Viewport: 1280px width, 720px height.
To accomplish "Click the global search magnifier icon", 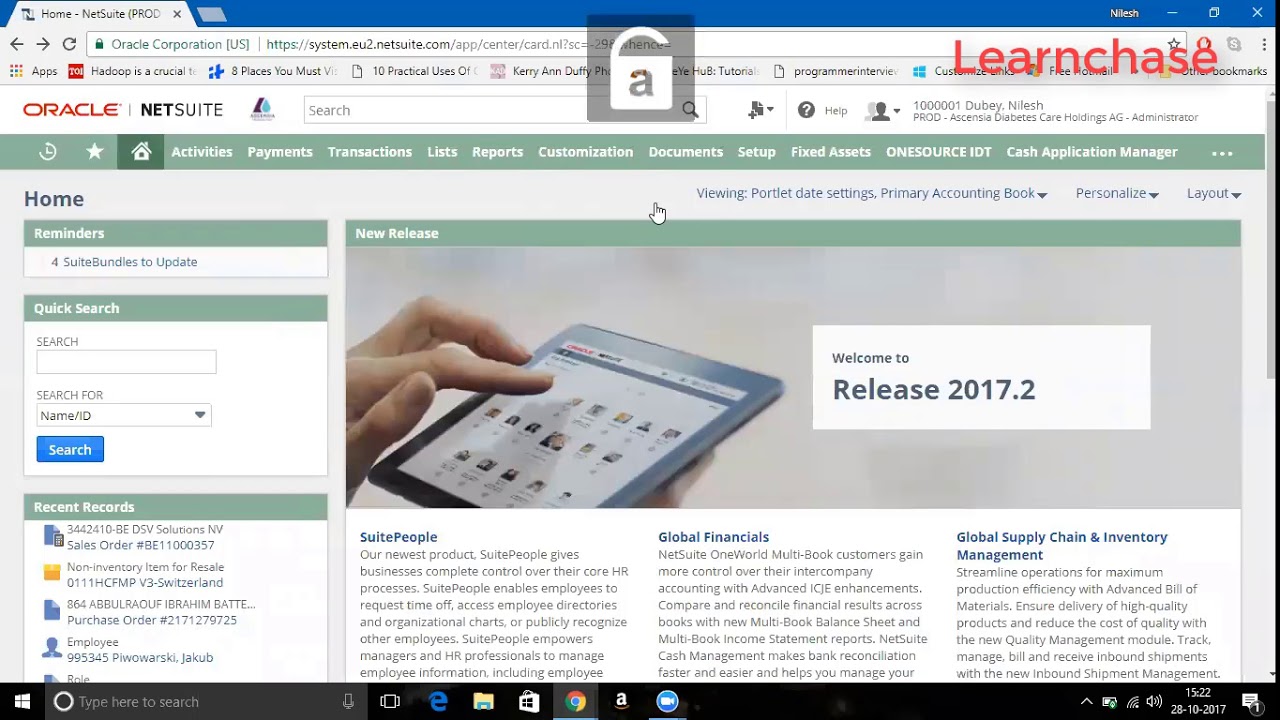I will coord(690,110).
